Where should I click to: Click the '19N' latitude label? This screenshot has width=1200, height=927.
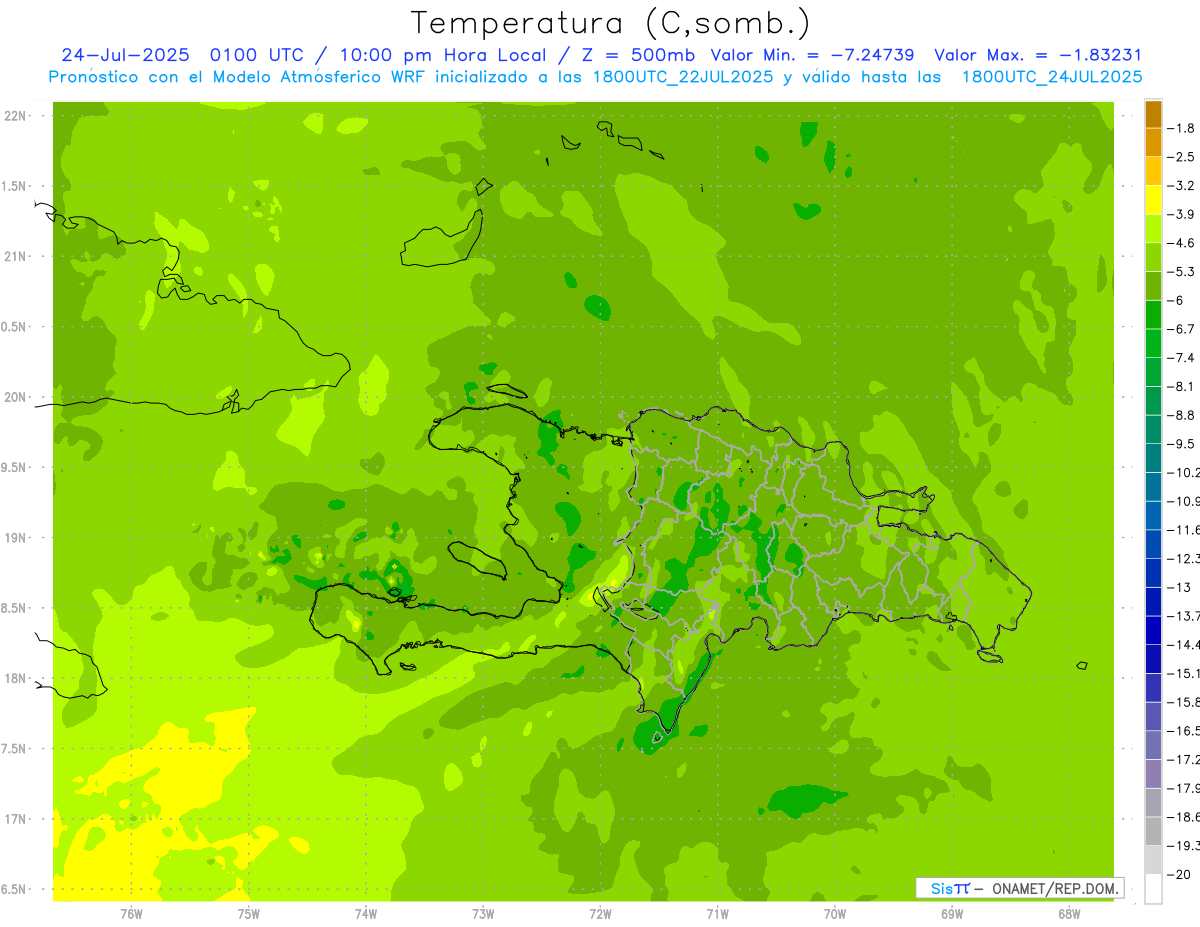(x=15, y=538)
